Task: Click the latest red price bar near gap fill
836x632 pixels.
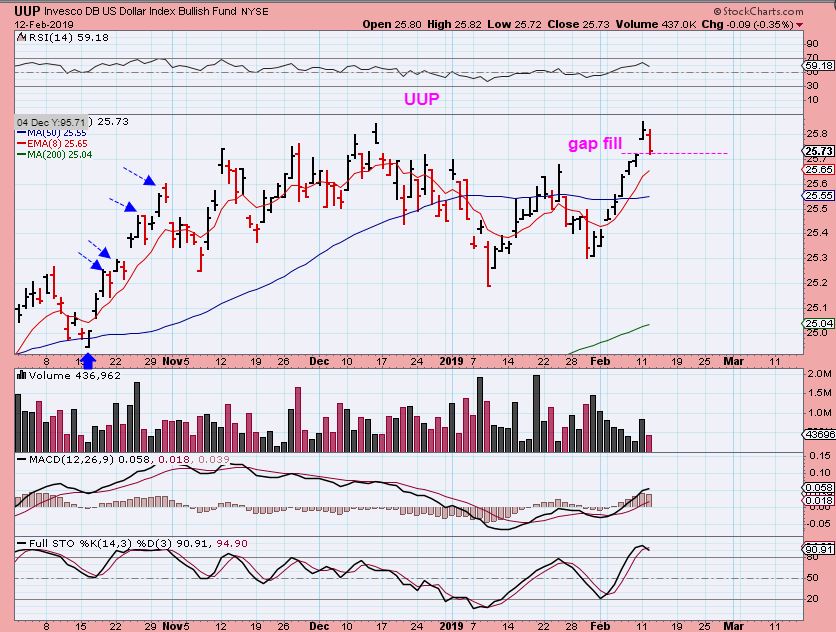Action: 650,141
